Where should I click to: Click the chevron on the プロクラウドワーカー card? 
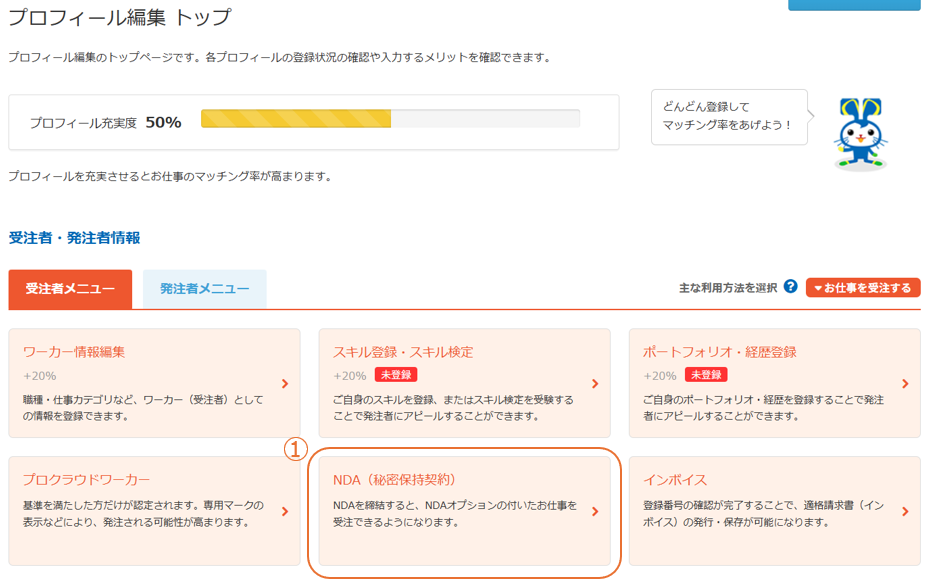[x=285, y=511]
